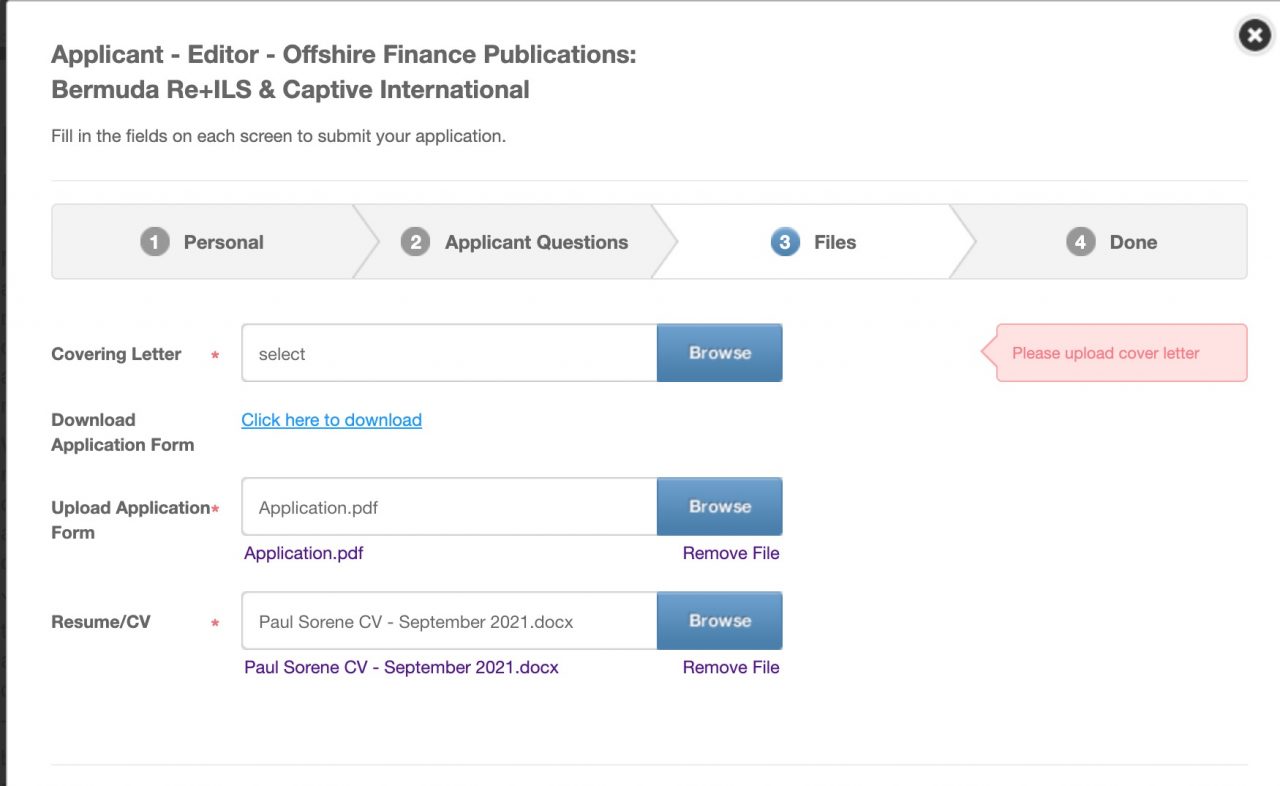Image resolution: width=1280 pixels, height=786 pixels.
Task: Click the Fill in the fields instruction text
Action: pos(279,136)
